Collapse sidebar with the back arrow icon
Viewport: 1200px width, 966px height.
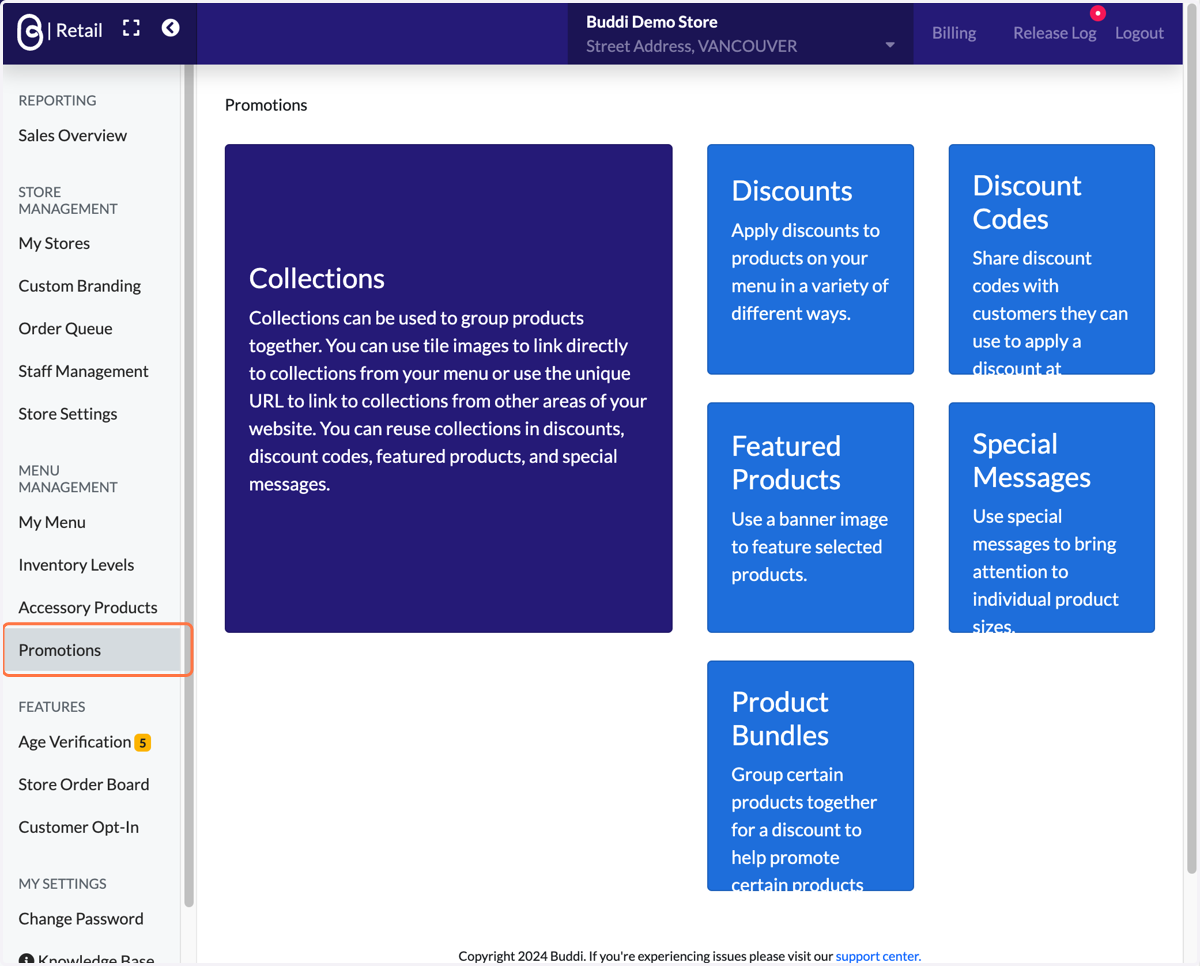pos(171,28)
